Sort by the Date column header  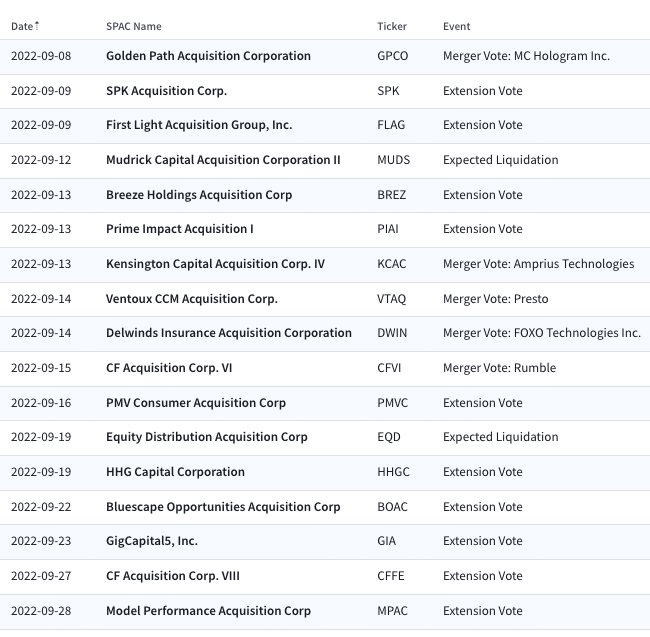coord(25,26)
